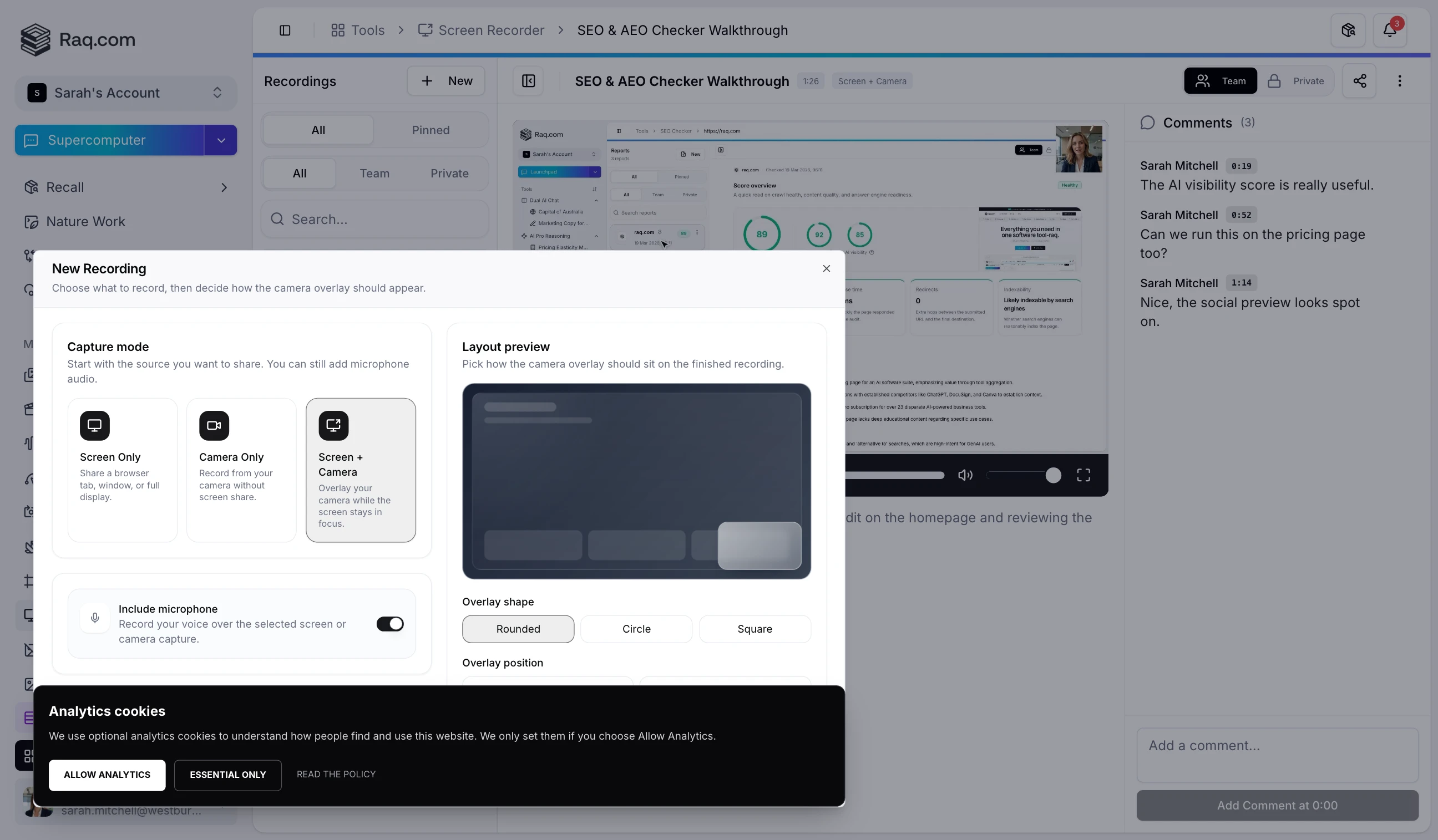
Task: Select the Screen Only capture mode
Action: coord(122,470)
